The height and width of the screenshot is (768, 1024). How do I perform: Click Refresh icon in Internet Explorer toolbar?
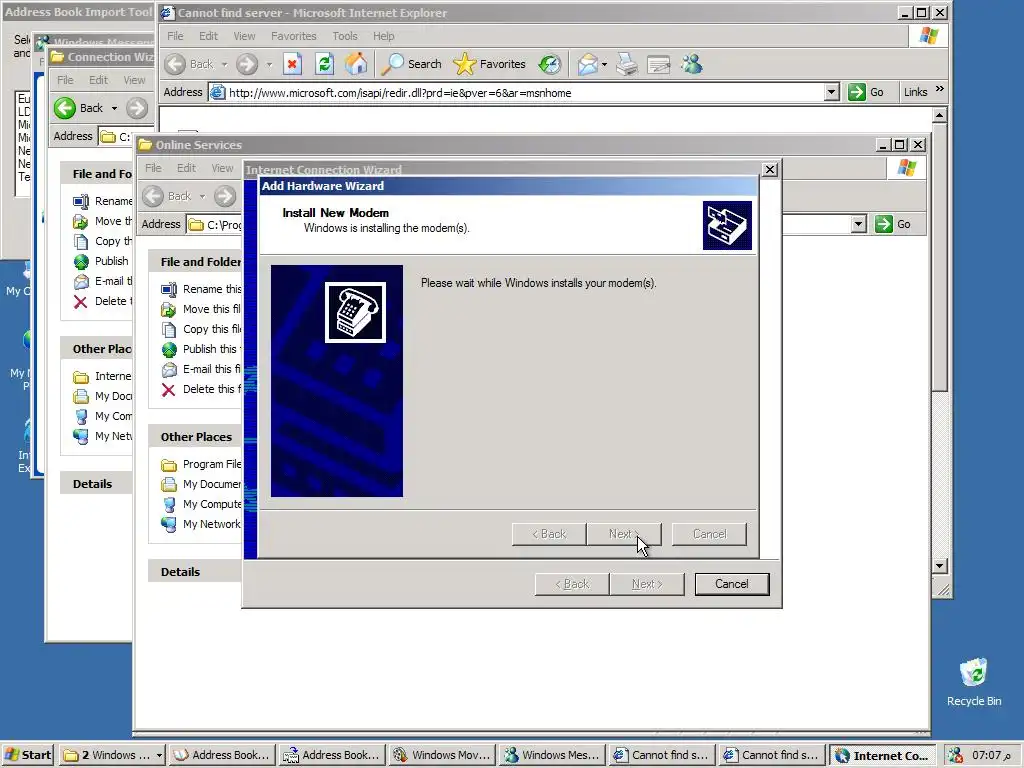click(x=324, y=64)
